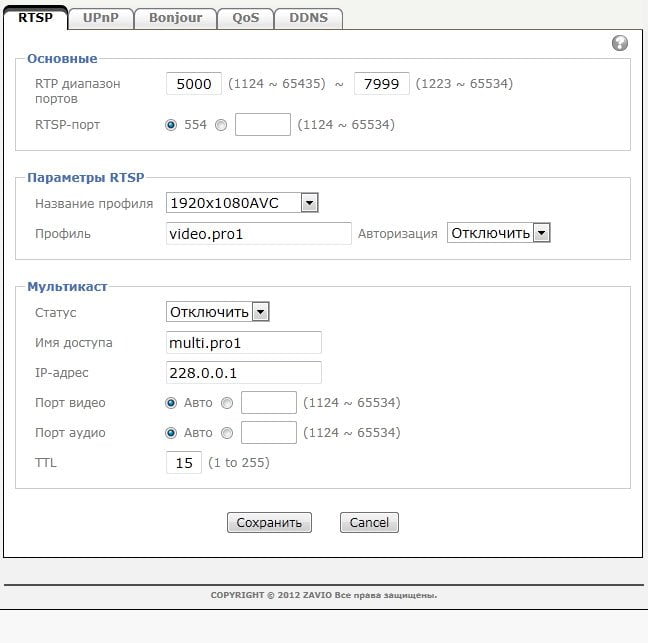The width and height of the screenshot is (648, 643).
Task: Click the TTL field showing 15
Action: tap(184, 463)
